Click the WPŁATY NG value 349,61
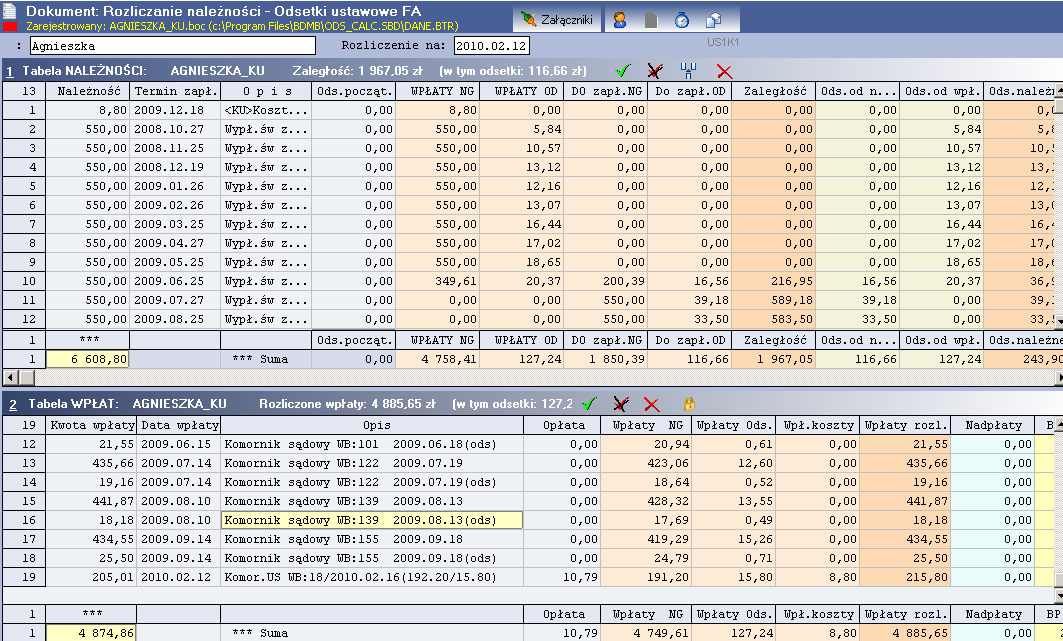This screenshot has height=641, width=1063. click(437, 281)
